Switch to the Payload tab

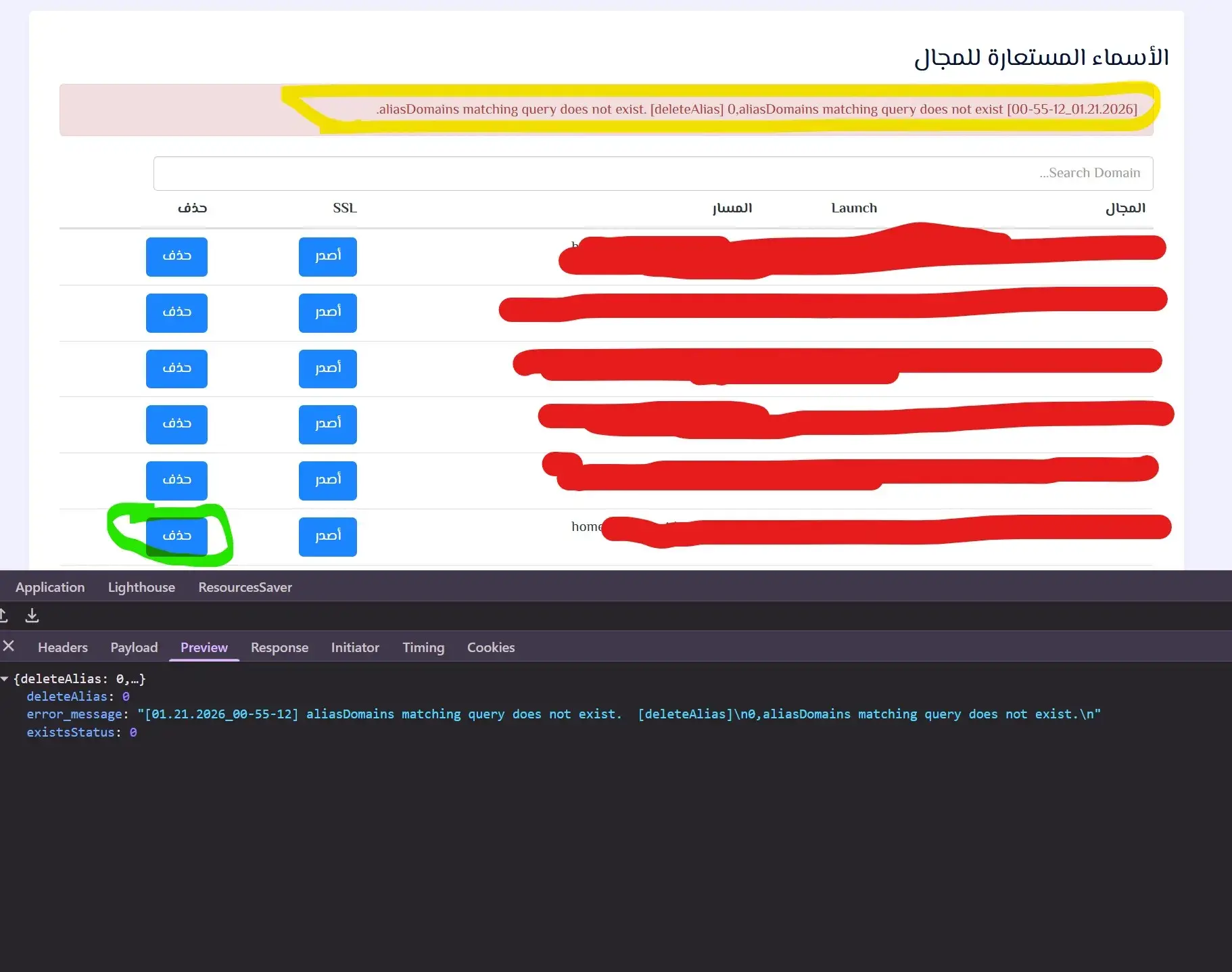click(x=134, y=647)
